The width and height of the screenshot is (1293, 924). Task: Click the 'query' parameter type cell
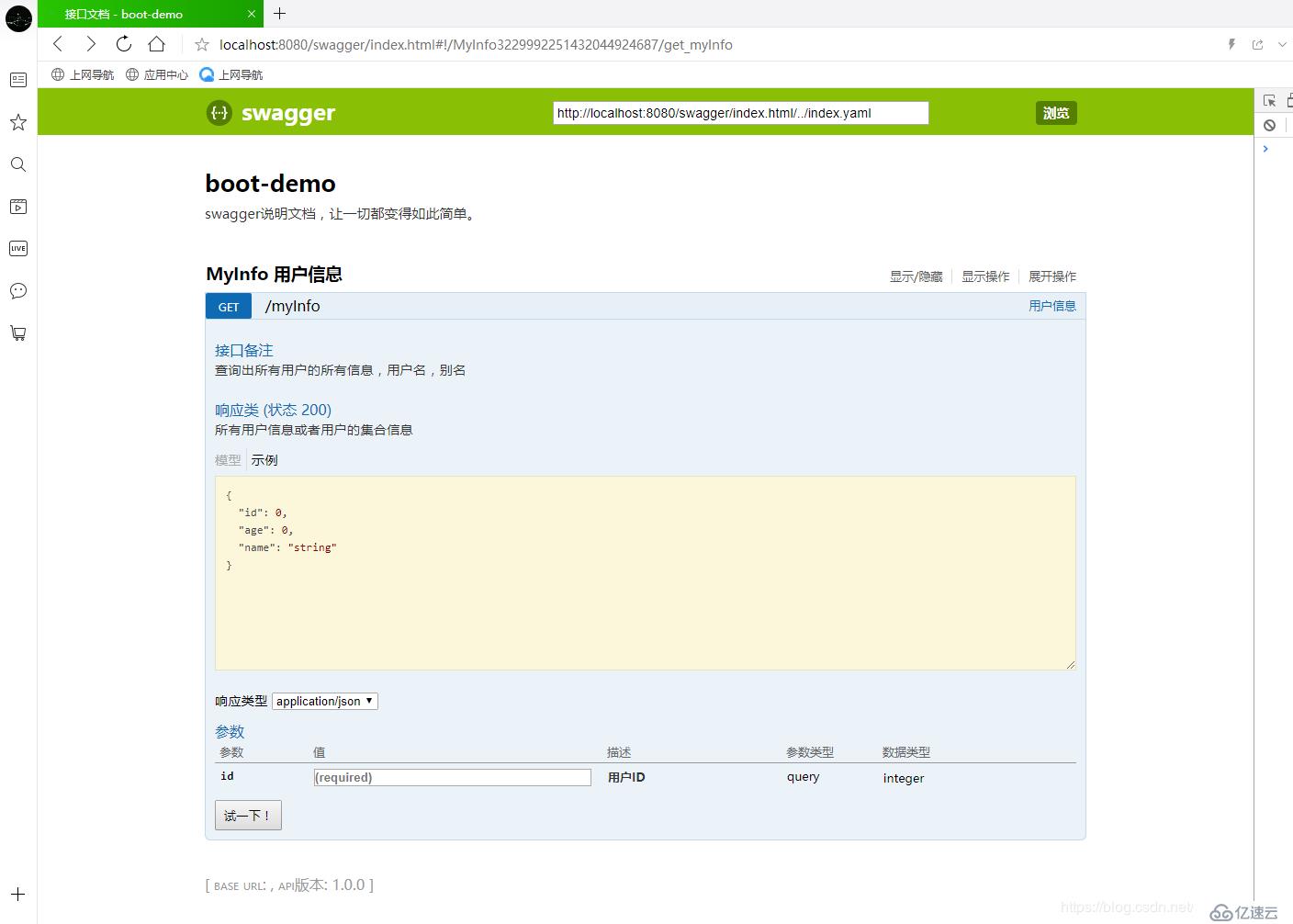click(803, 776)
